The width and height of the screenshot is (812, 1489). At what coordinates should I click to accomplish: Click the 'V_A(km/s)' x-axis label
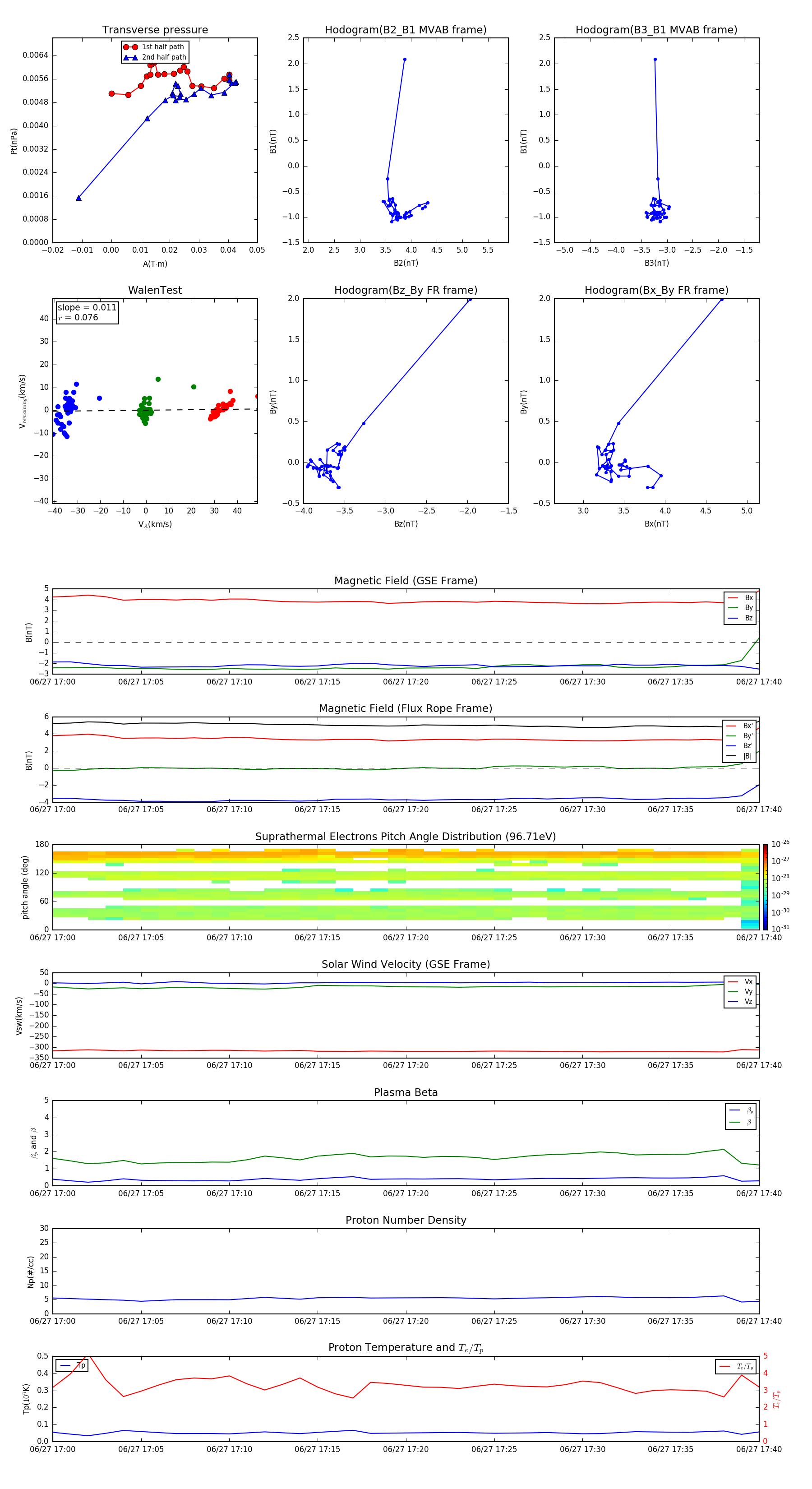point(155,524)
